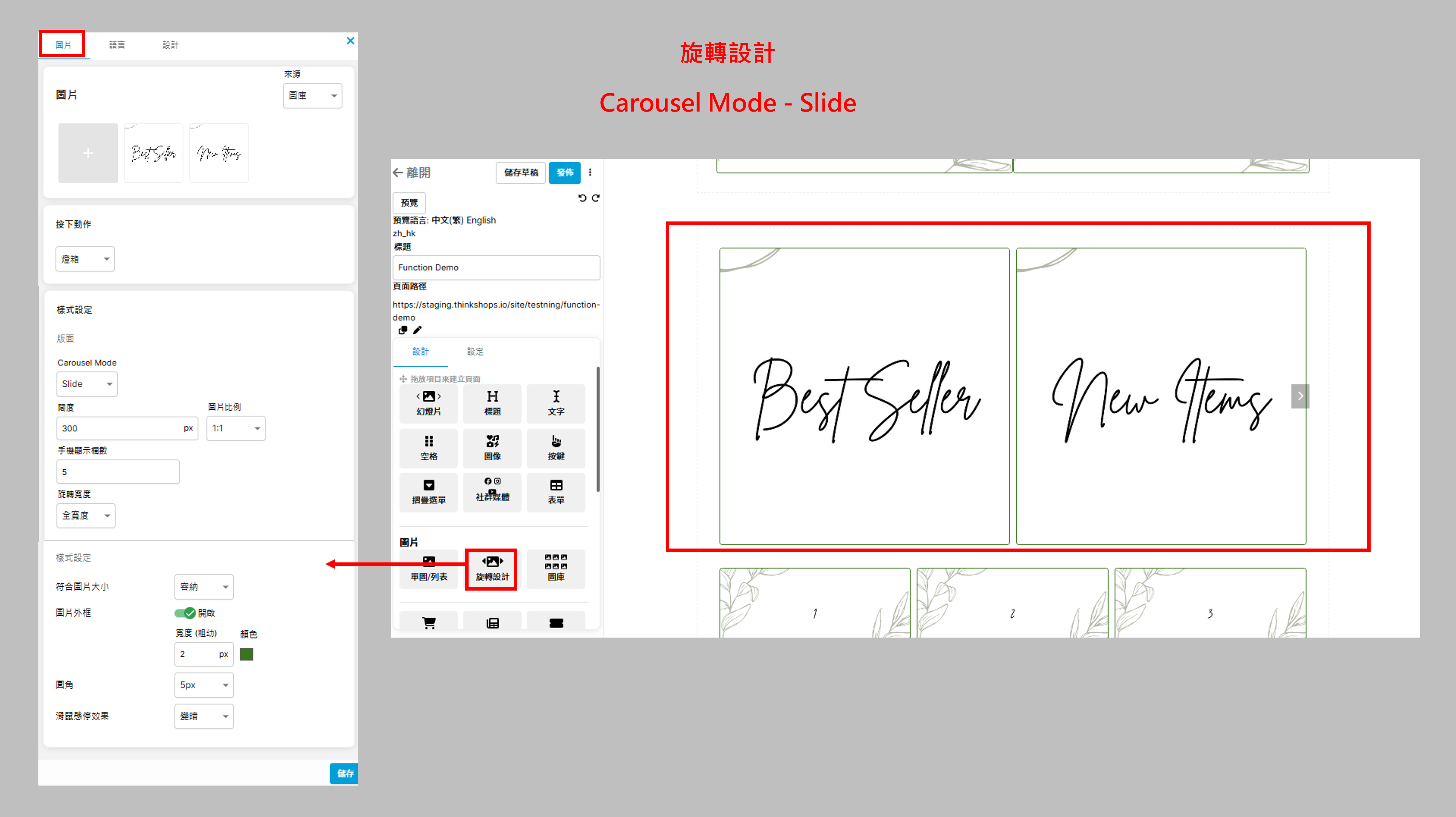Screen dimensions: 1456x817
Task: Click the pencil icon to edit the page path
Action: (x=417, y=330)
